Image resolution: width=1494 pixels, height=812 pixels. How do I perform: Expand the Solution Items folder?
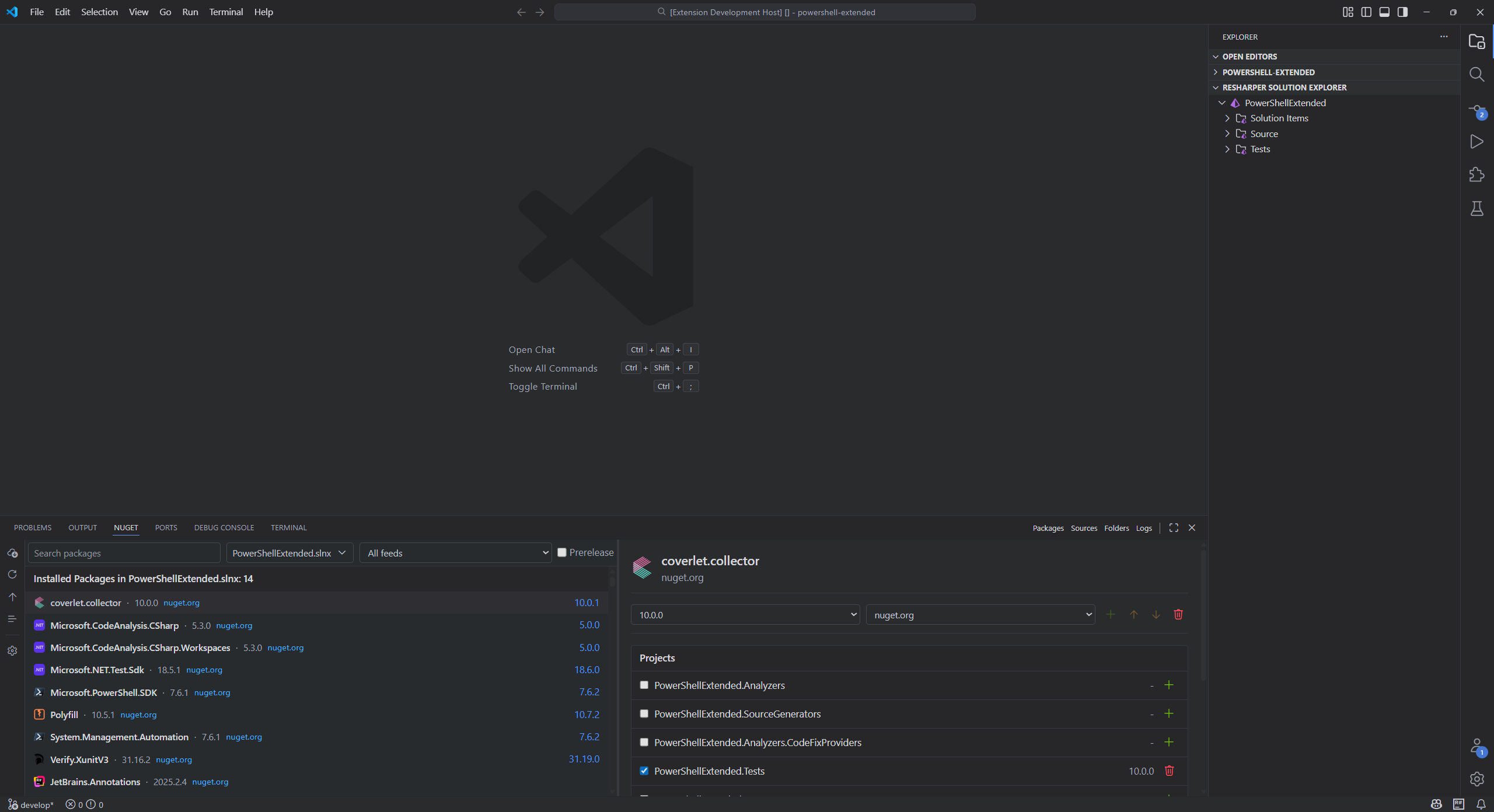coord(1227,118)
